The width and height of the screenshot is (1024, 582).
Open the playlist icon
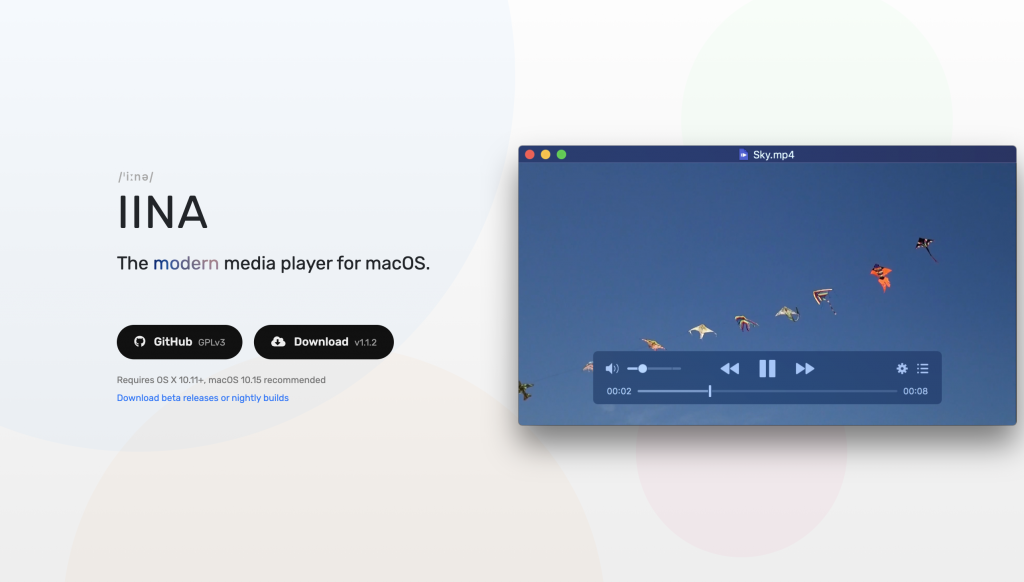[x=922, y=368]
